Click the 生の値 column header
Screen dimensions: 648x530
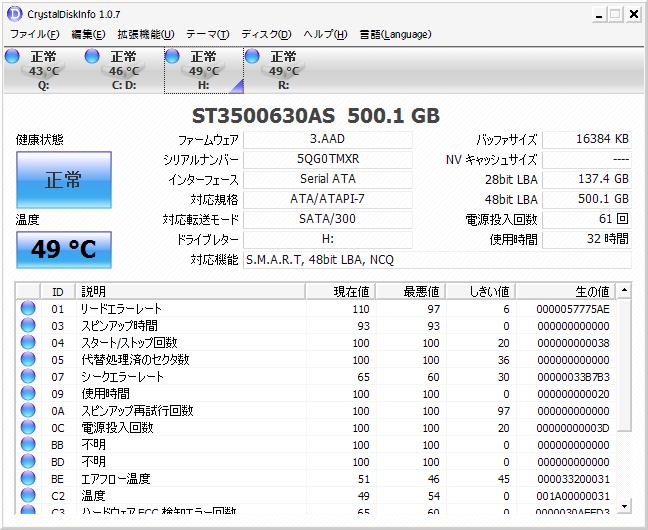pyautogui.click(x=565, y=292)
